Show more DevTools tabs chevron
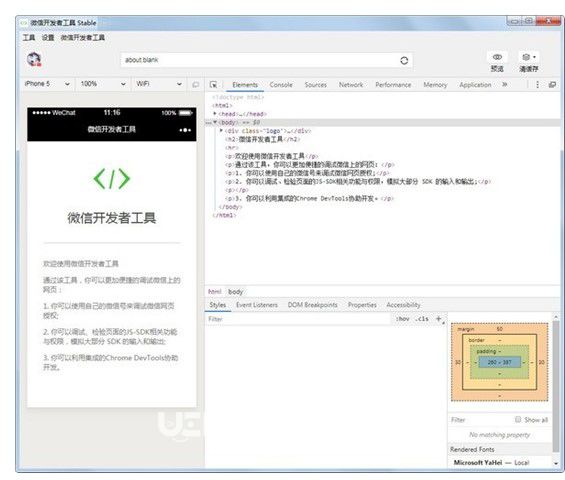 (504, 84)
